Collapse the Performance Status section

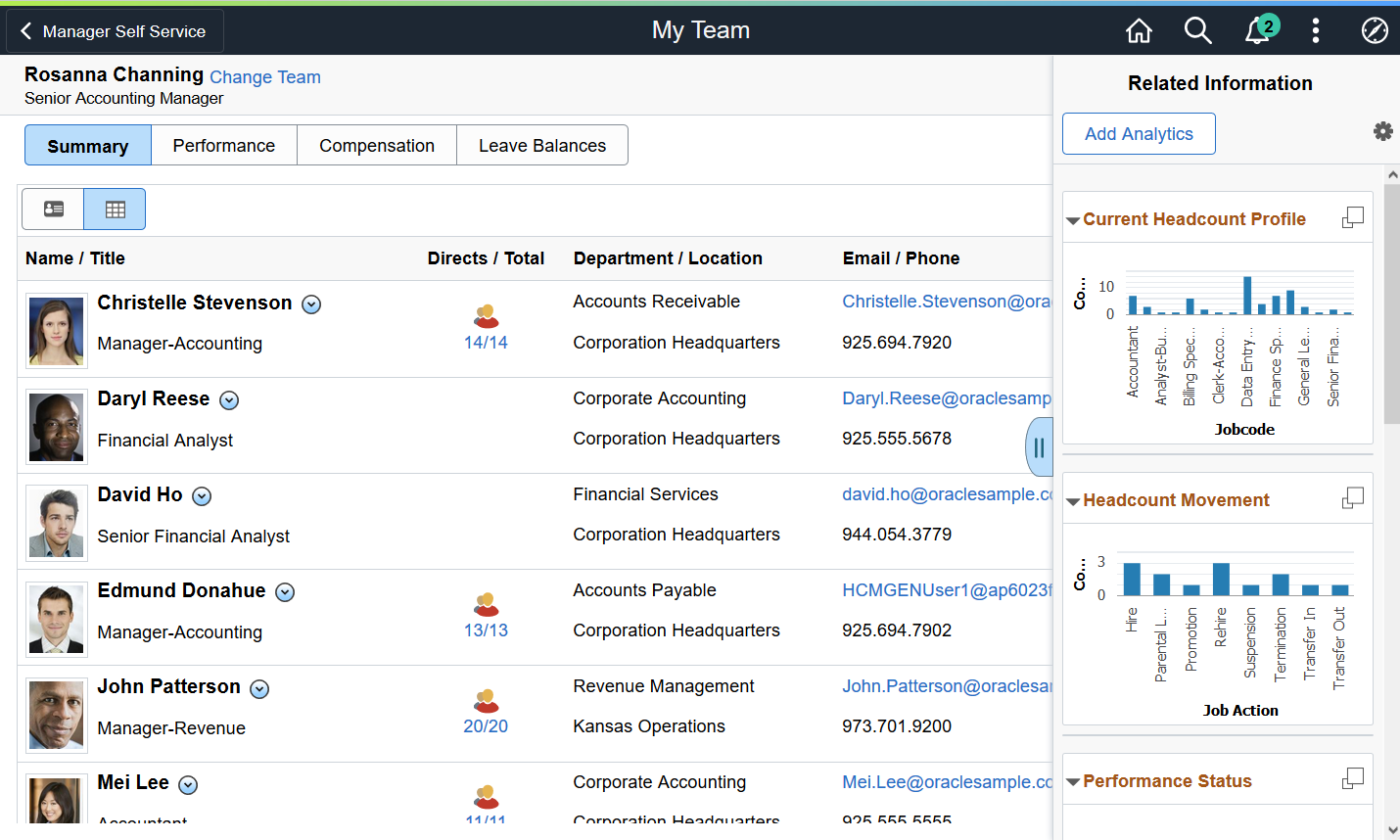click(1073, 782)
